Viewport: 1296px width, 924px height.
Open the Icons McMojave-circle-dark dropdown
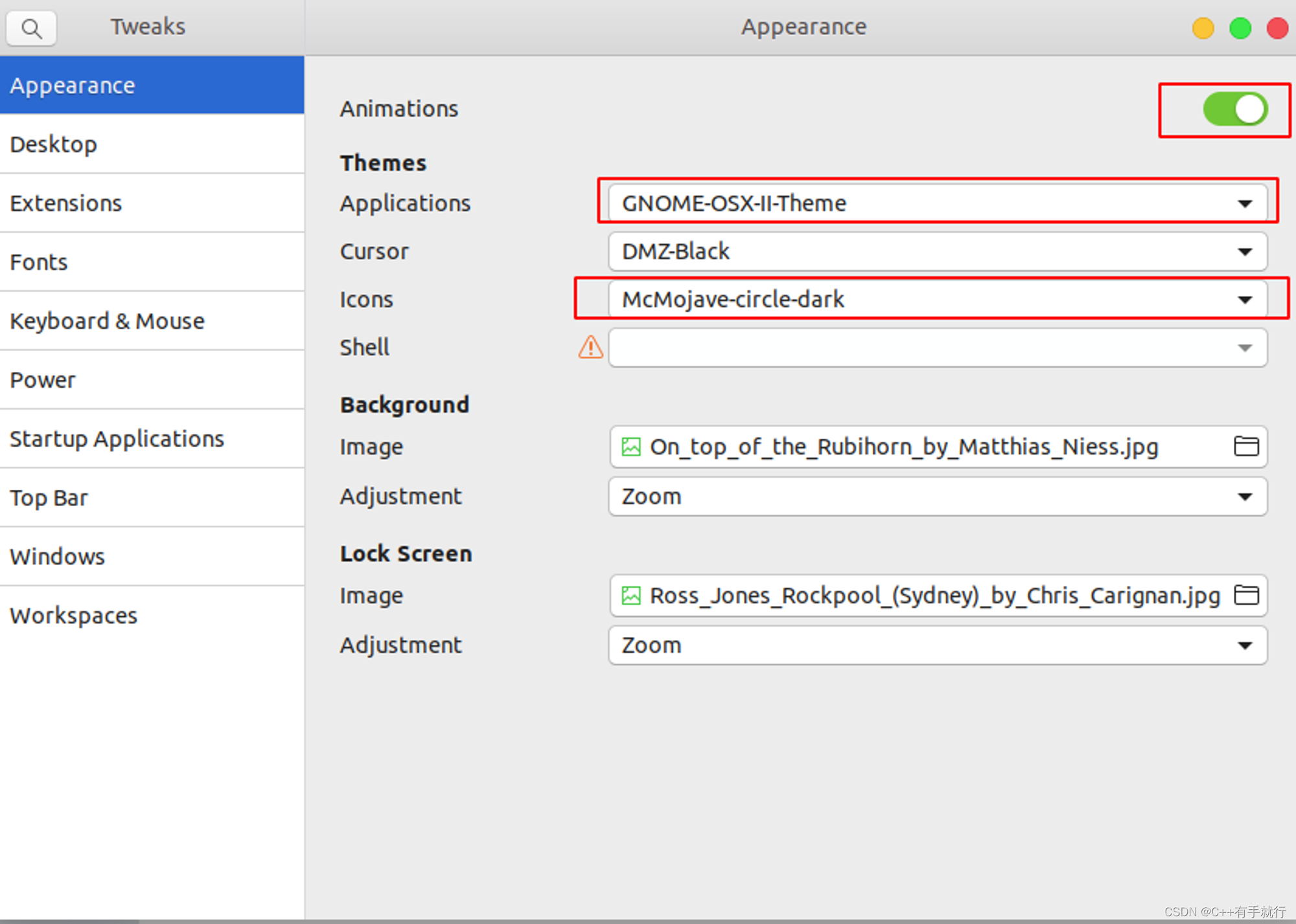click(x=937, y=299)
